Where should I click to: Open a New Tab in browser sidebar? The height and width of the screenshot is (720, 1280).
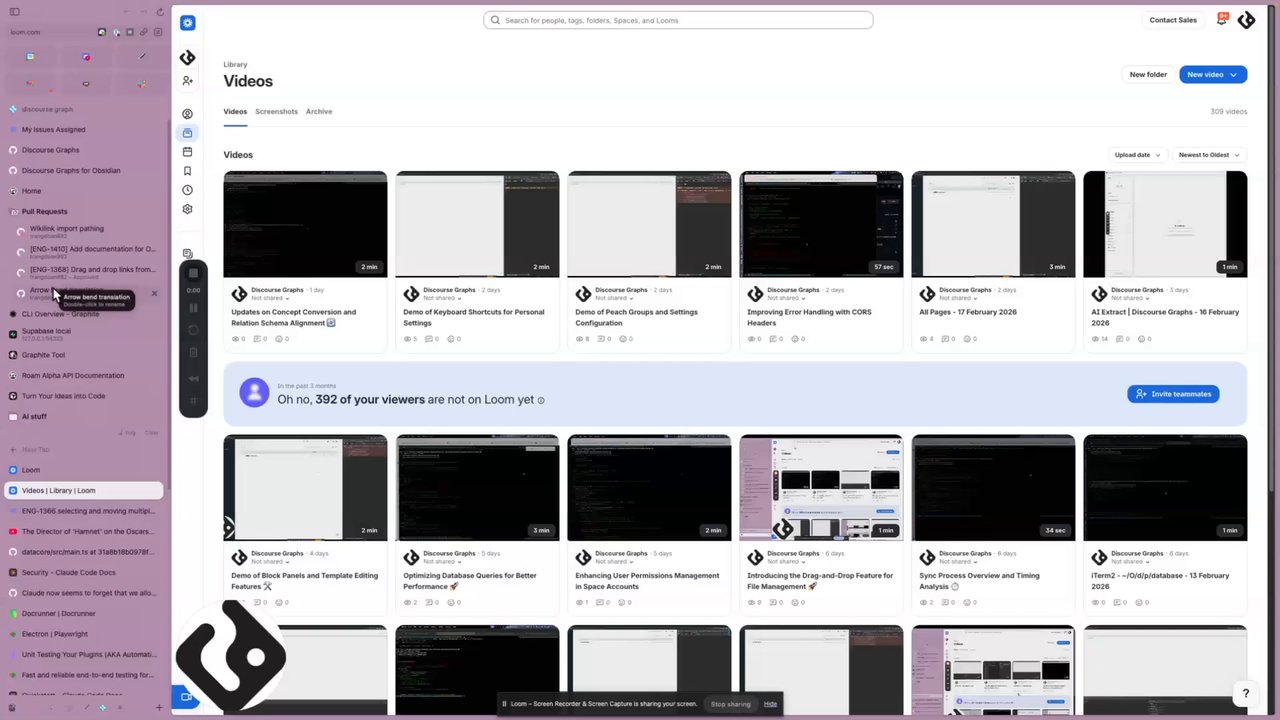pyautogui.click(x=84, y=450)
